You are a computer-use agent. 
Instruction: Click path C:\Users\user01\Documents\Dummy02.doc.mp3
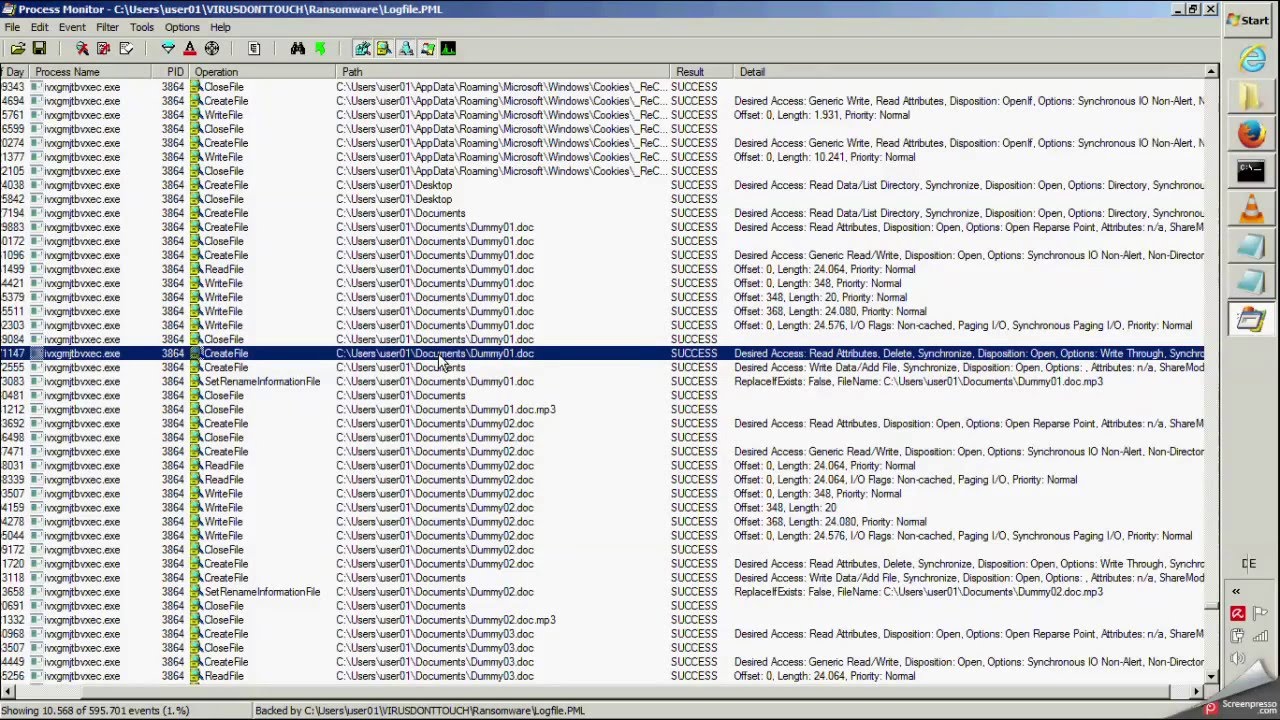click(446, 619)
